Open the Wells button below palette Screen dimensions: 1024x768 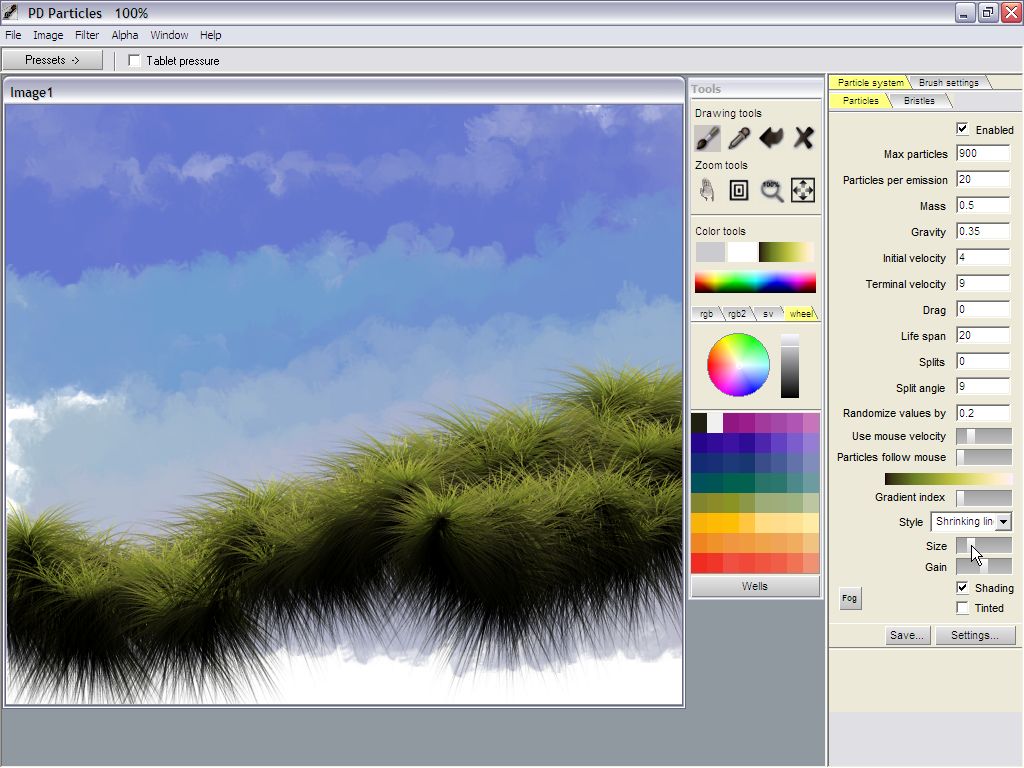tap(755, 586)
